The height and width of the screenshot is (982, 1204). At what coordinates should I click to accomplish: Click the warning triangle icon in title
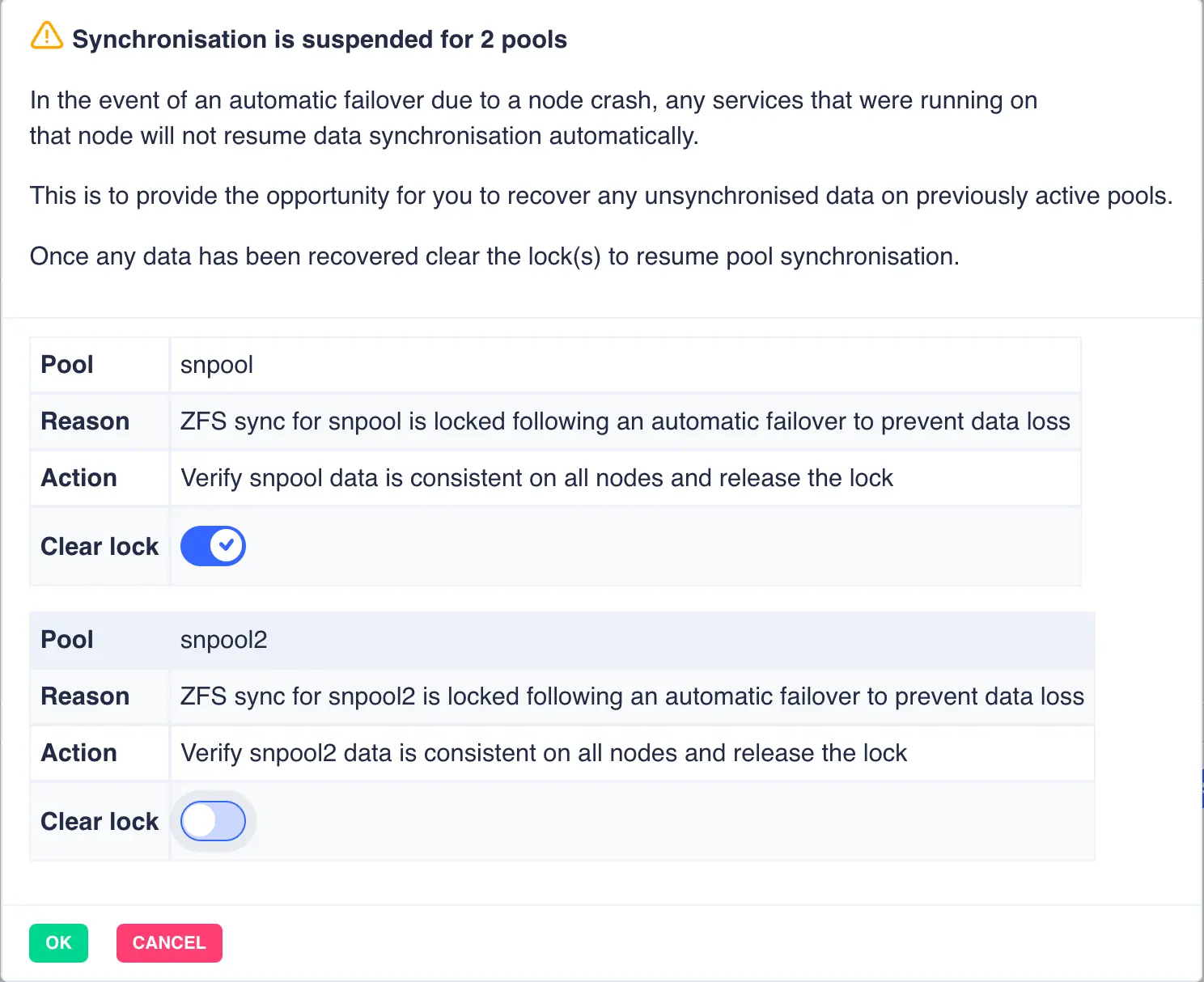[46, 36]
